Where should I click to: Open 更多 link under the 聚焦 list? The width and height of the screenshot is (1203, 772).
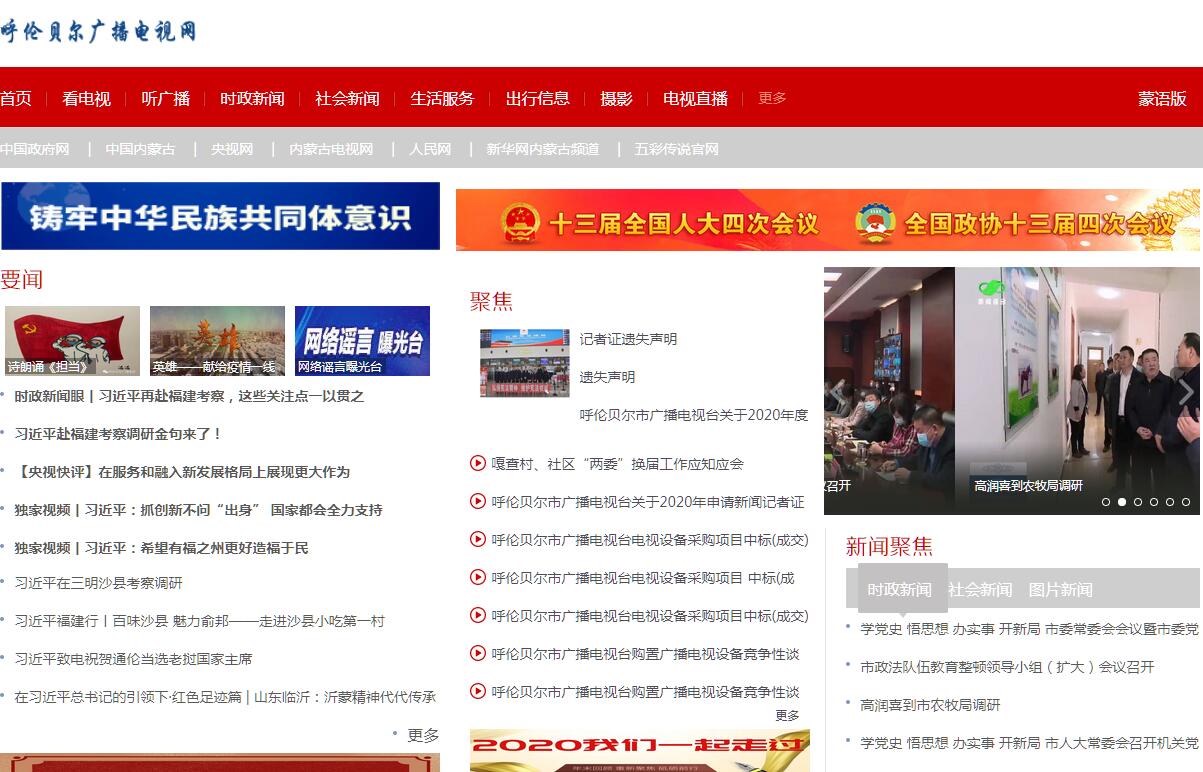(787, 715)
